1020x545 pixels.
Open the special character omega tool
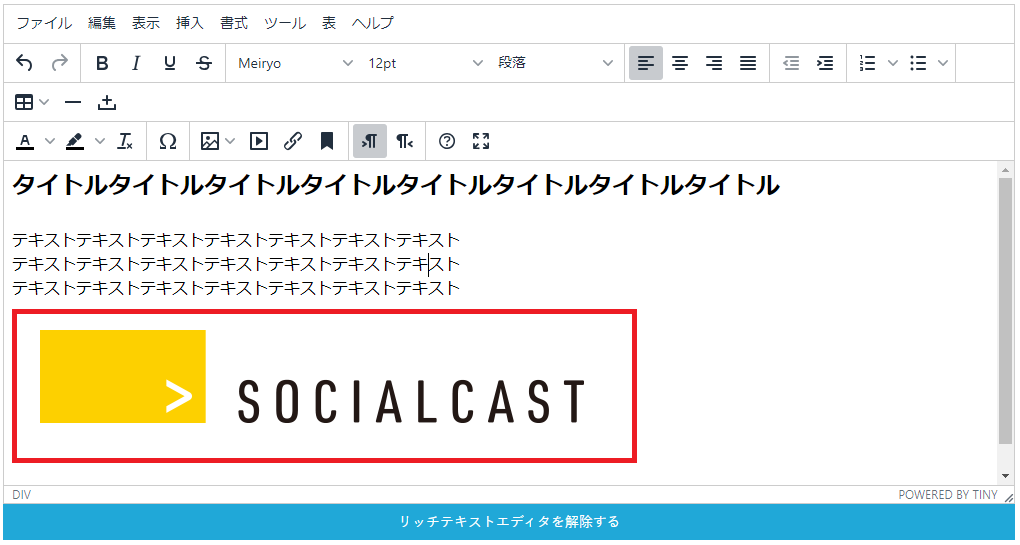(x=168, y=141)
